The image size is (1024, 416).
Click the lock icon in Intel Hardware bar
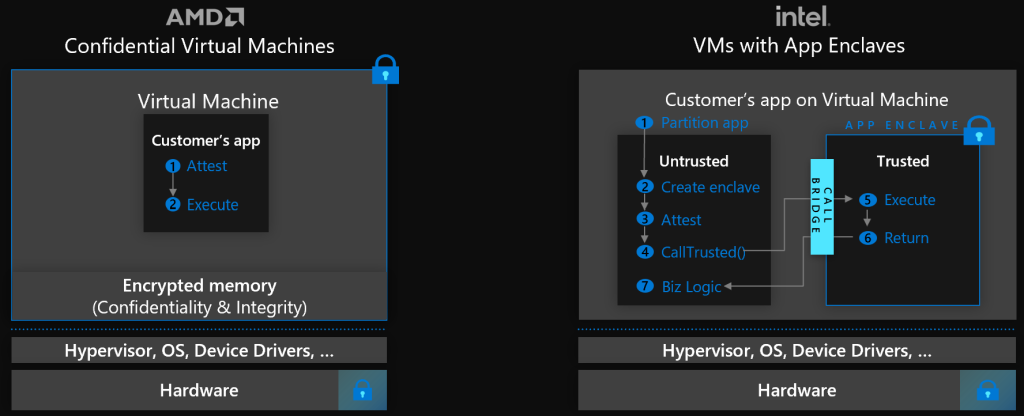click(x=986, y=391)
